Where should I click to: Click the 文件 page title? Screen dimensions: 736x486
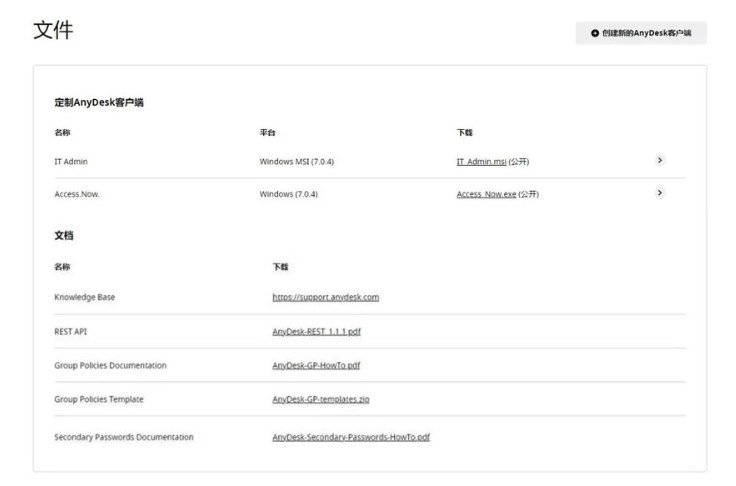[x=53, y=30]
